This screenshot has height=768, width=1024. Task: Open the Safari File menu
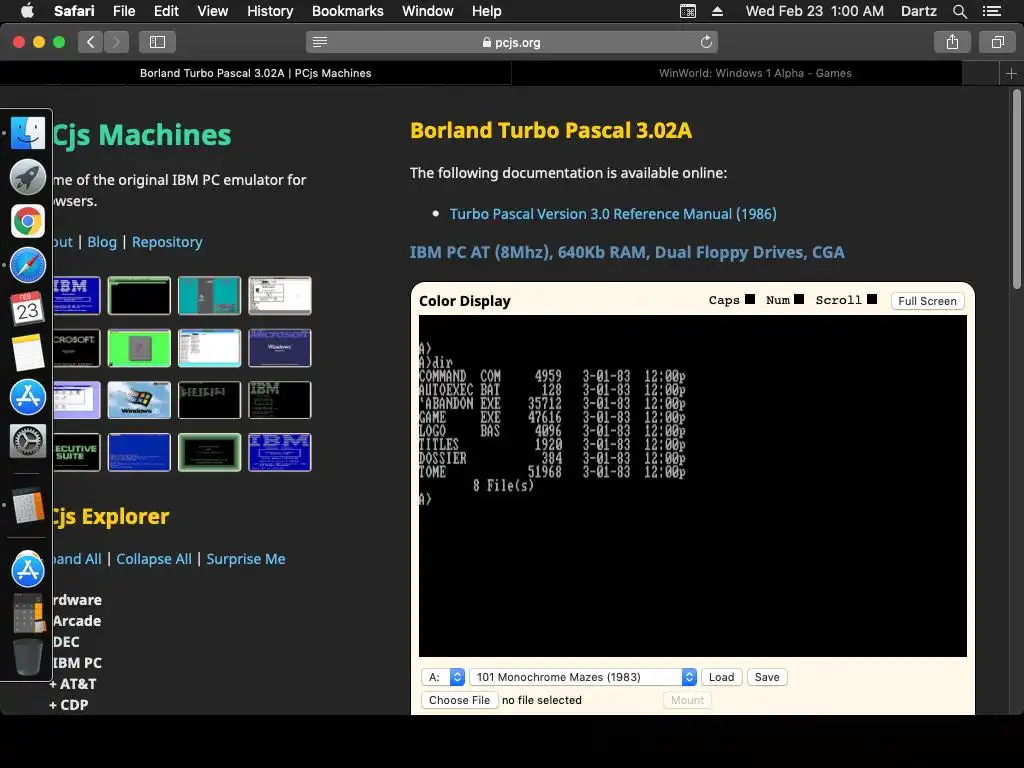click(123, 11)
